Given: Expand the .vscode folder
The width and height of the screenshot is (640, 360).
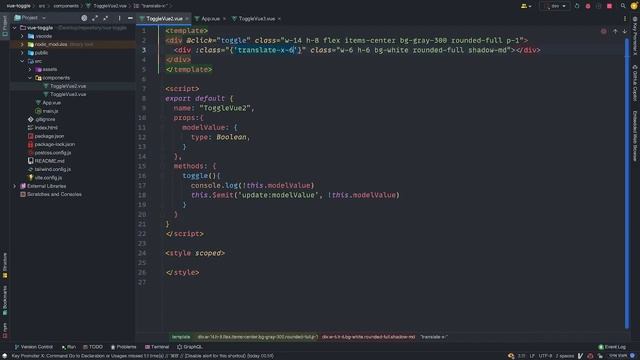Looking at the screenshot, I should (22, 36).
